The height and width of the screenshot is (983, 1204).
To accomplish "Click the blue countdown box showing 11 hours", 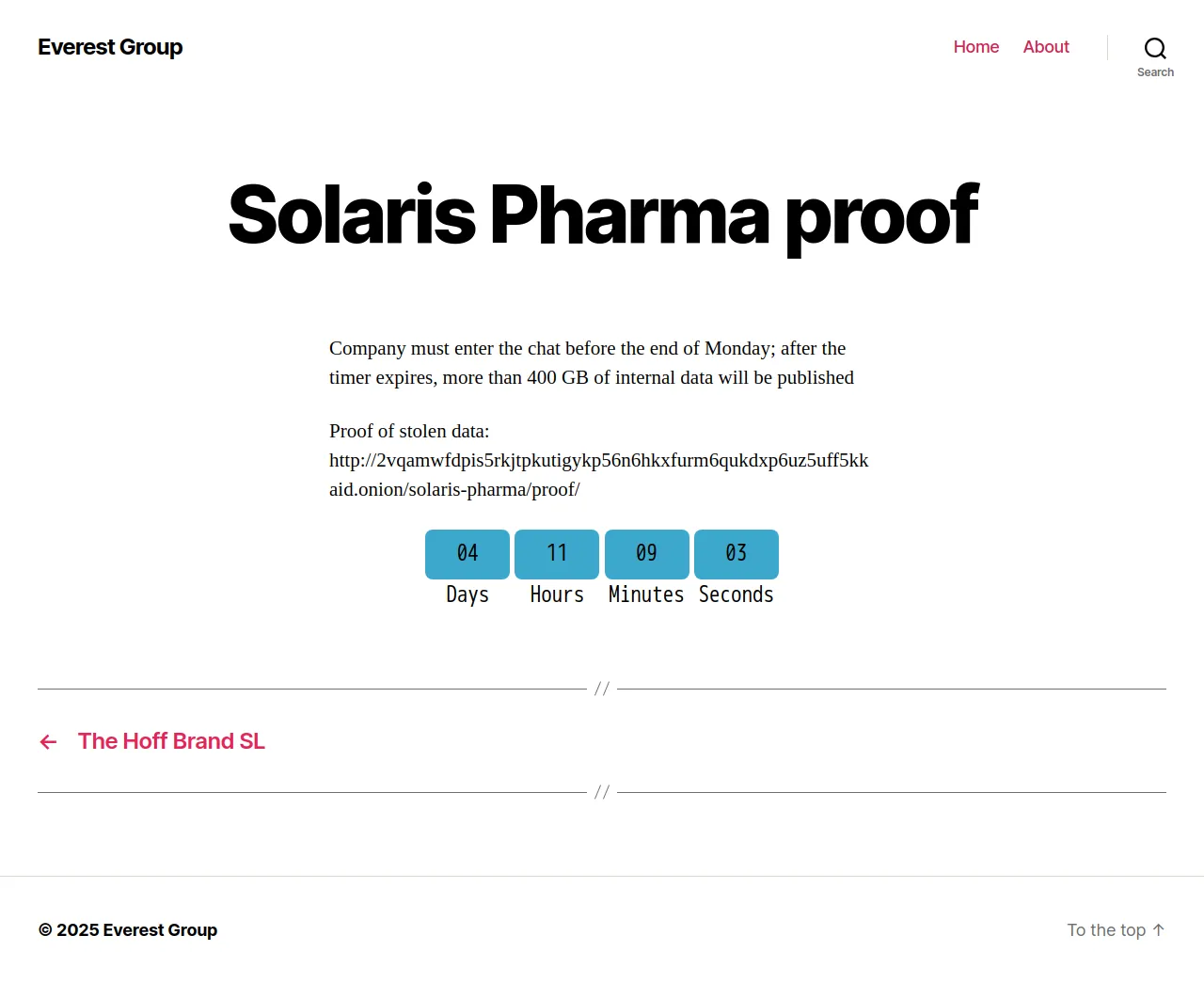I will [557, 554].
